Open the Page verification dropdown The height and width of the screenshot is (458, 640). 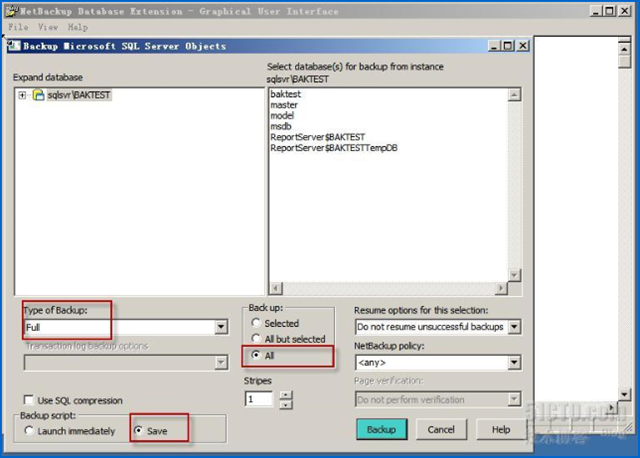coord(514,399)
